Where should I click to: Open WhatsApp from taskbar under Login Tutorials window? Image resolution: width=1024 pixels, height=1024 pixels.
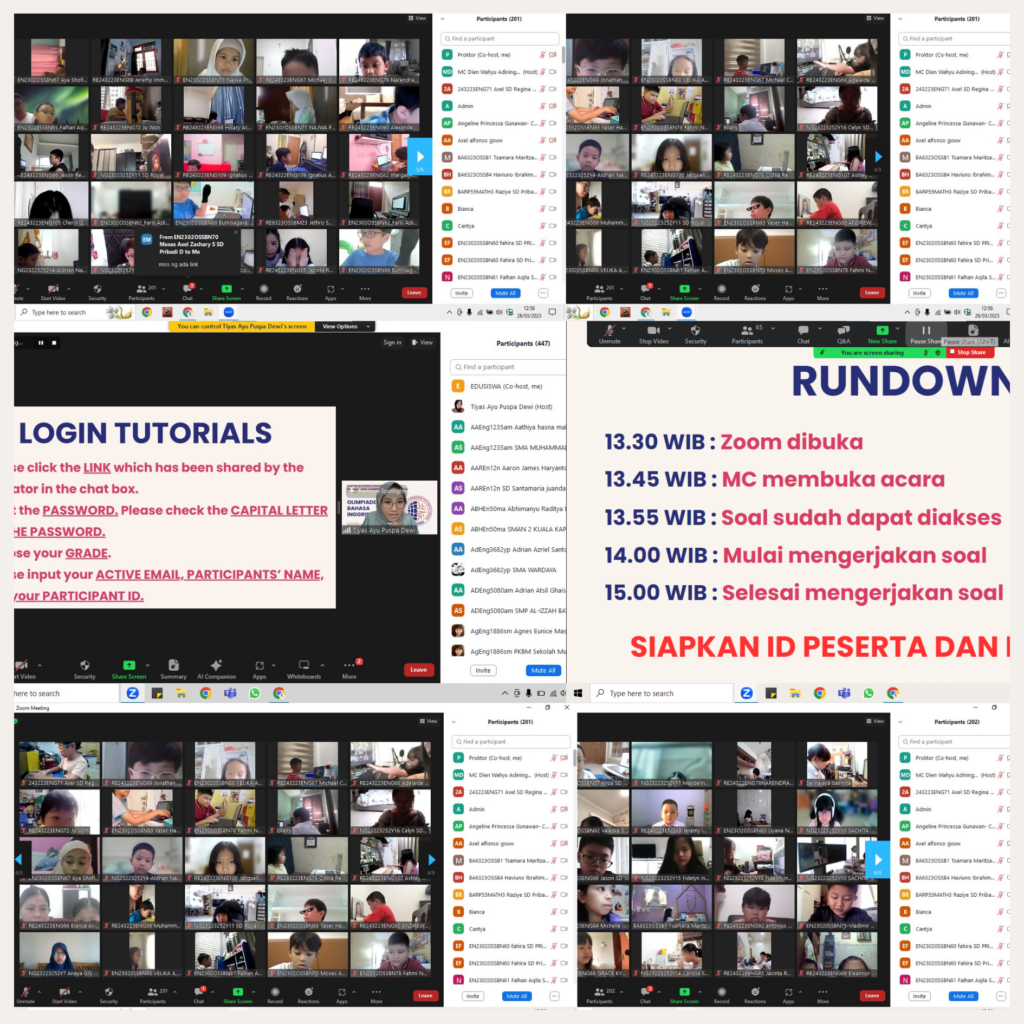coord(254,694)
